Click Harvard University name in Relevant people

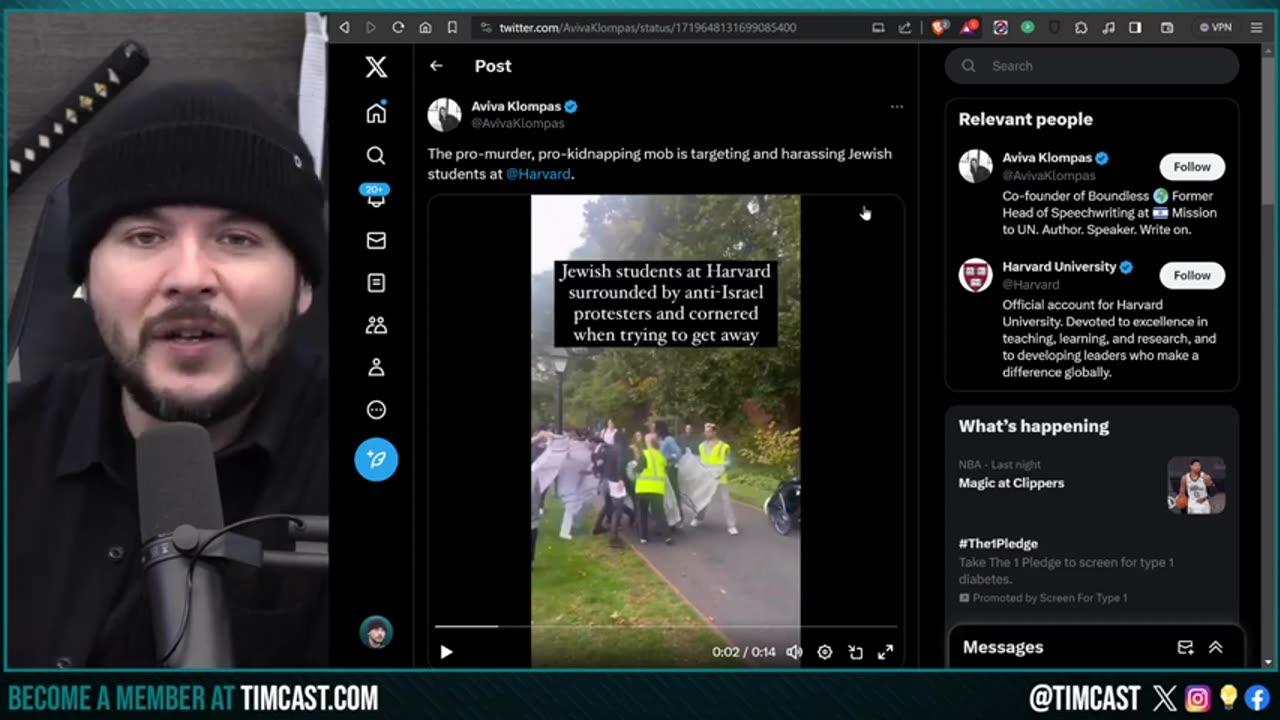[x=1059, y=267]
